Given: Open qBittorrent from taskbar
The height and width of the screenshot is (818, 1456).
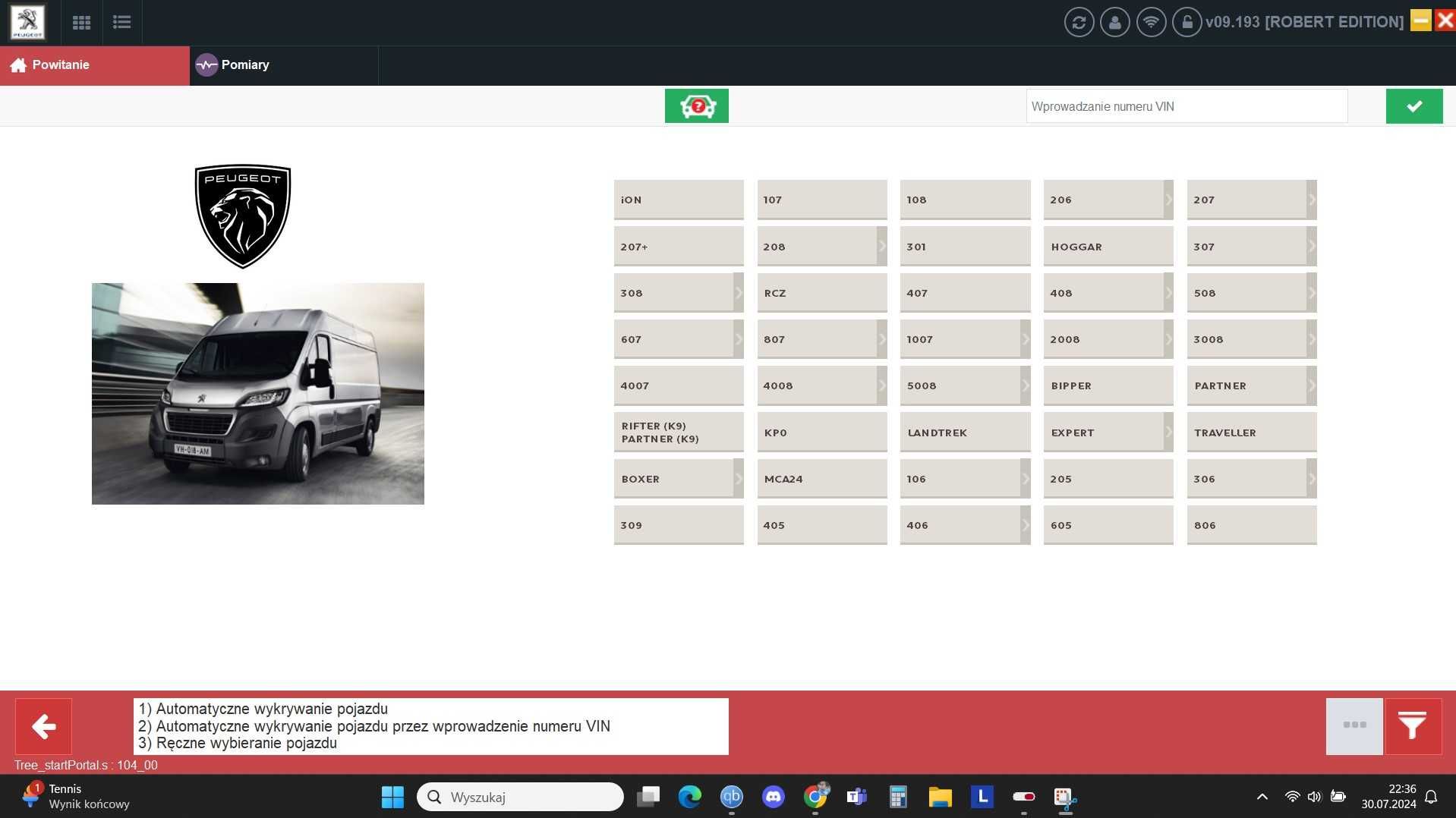Looking at the screenshot, I should (x=731, y=797).
